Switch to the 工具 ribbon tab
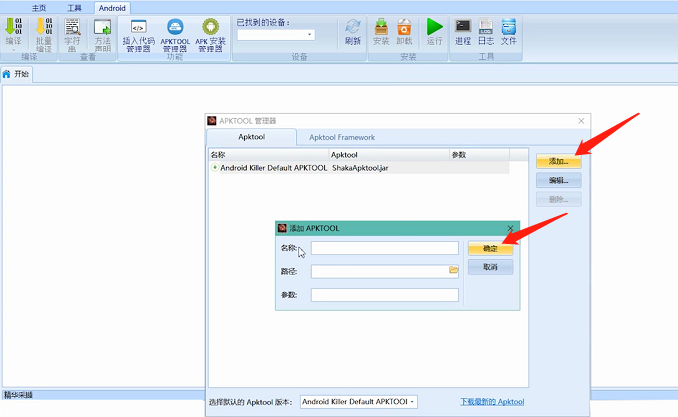Image resolution: width=678 pixels, height=417 pixels. pyautogui.click(x=74, y=8)
